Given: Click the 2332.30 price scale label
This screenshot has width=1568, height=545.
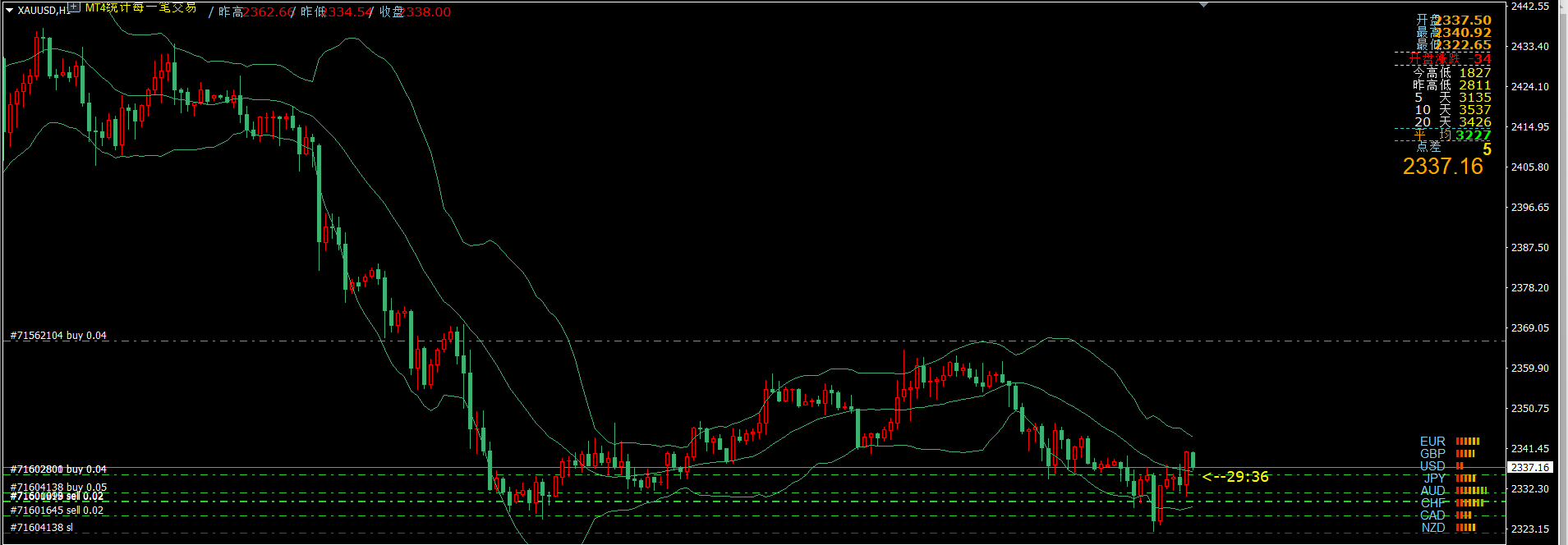Looking at the screenshot, I should [1529, 489].
